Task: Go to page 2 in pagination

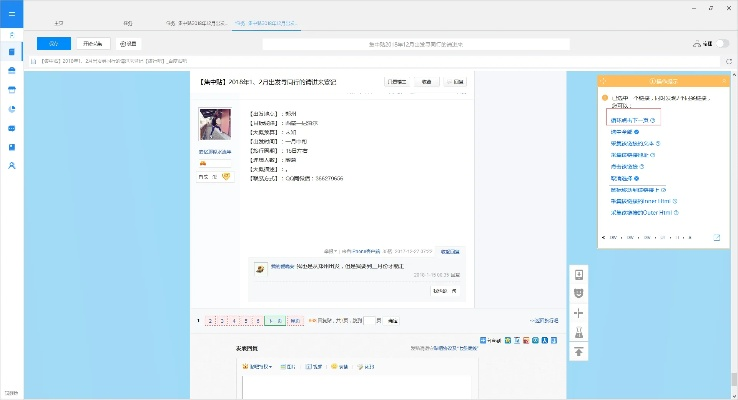Action: (210, 321)
